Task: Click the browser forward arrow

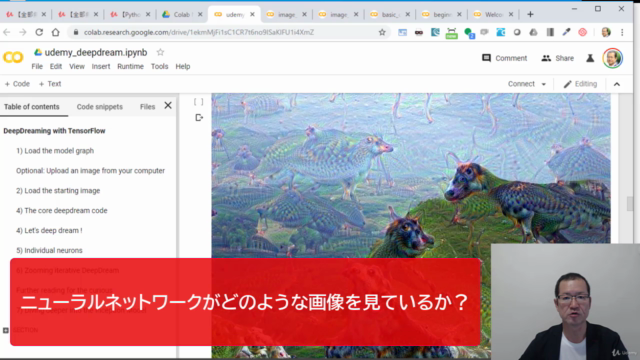Action: [23, 32]
